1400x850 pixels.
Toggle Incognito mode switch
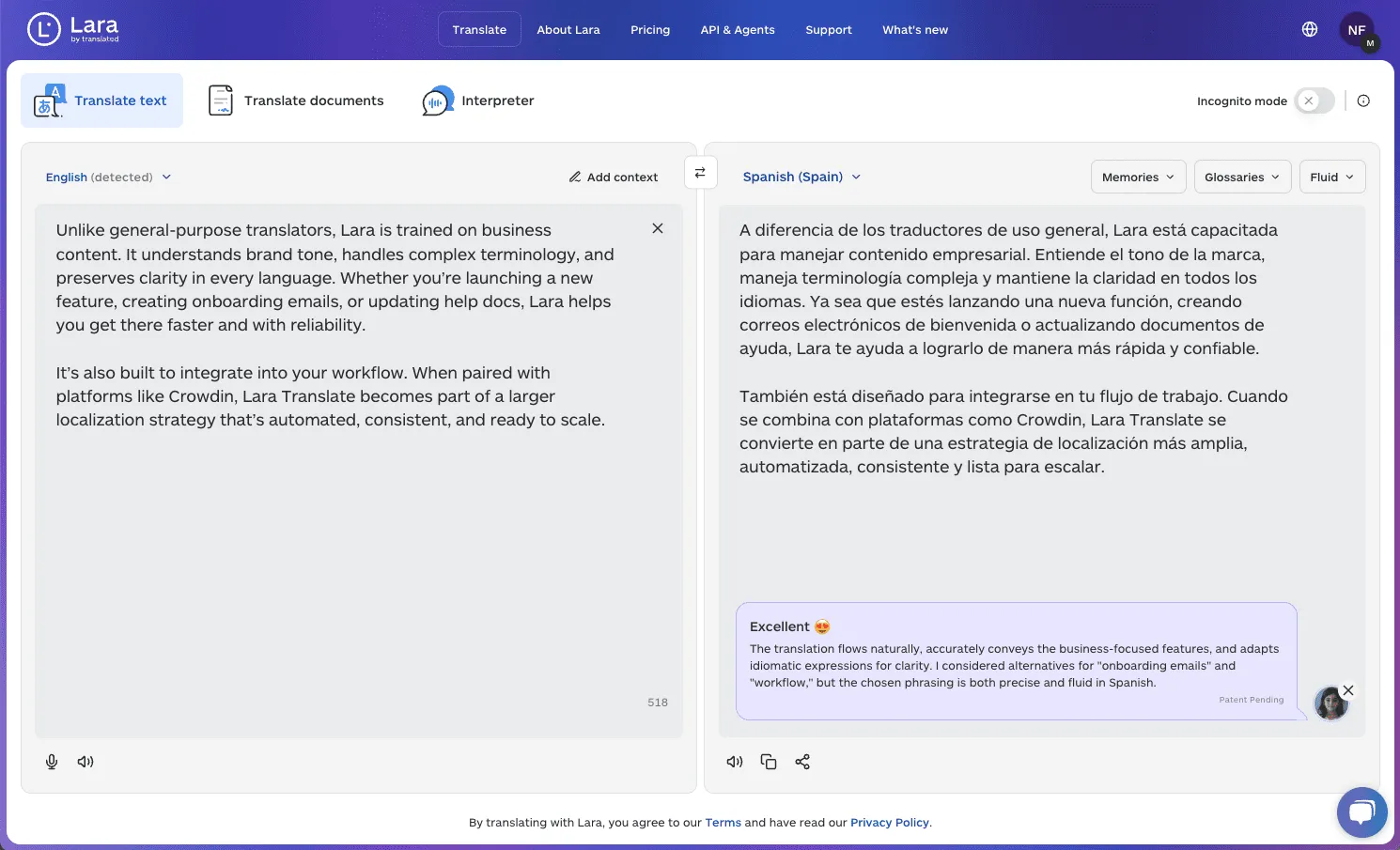[x=1314, y=100]
